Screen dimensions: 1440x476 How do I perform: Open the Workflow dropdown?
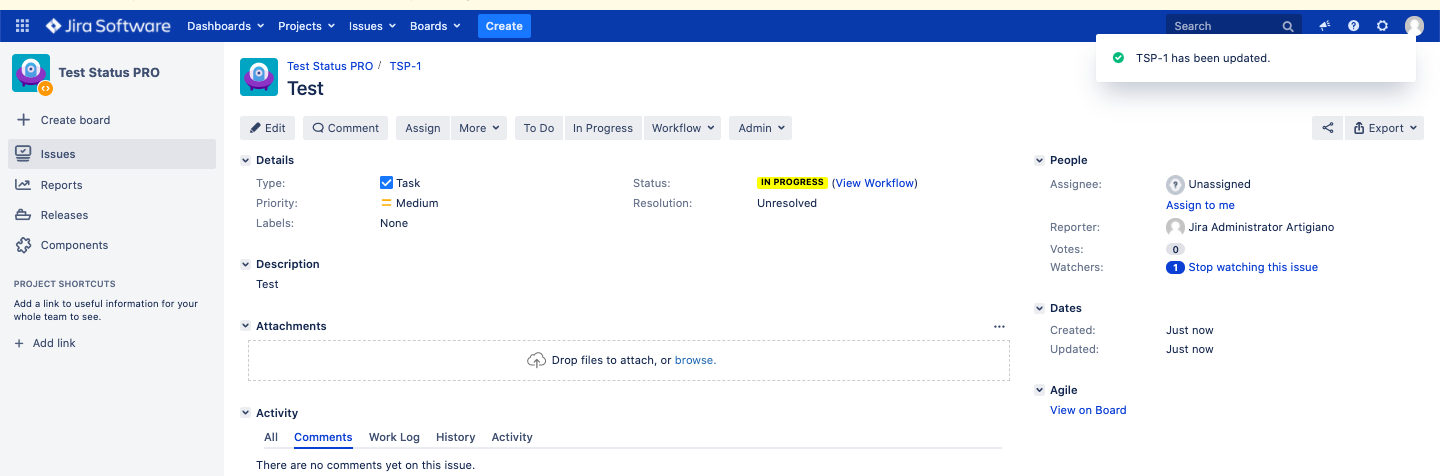684,128
